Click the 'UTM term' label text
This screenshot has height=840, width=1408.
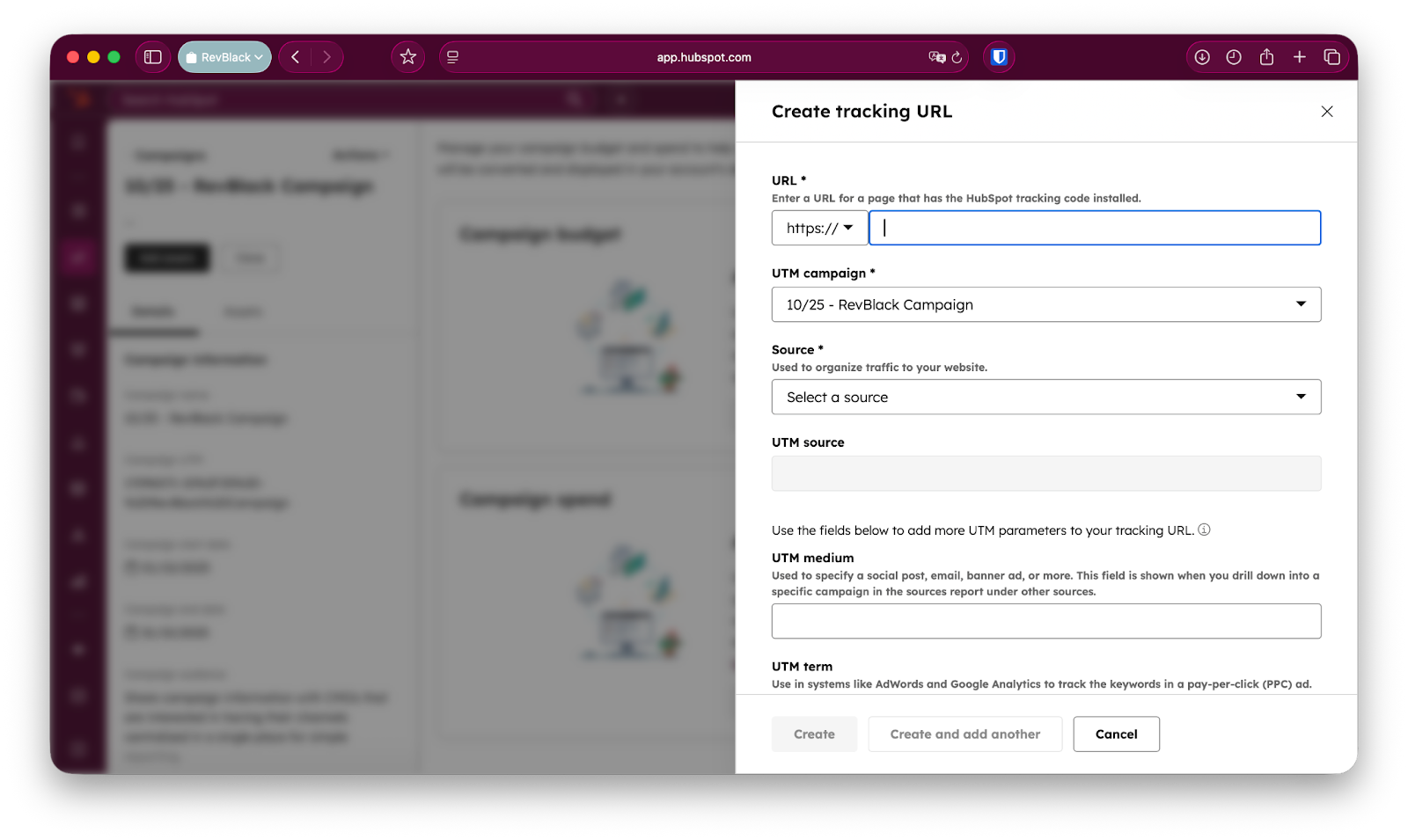pos(802,667)
